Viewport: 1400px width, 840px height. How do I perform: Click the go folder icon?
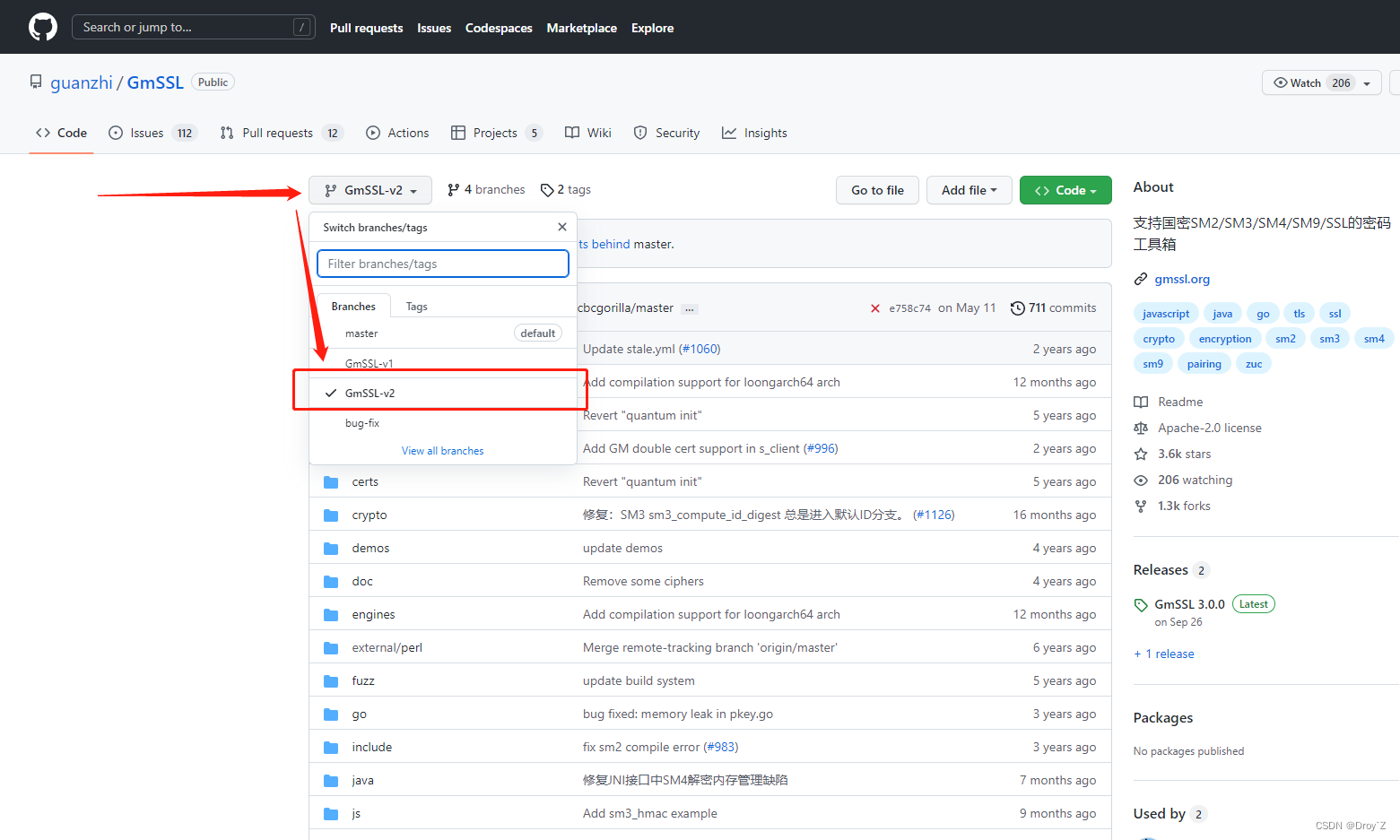point(331,714)
